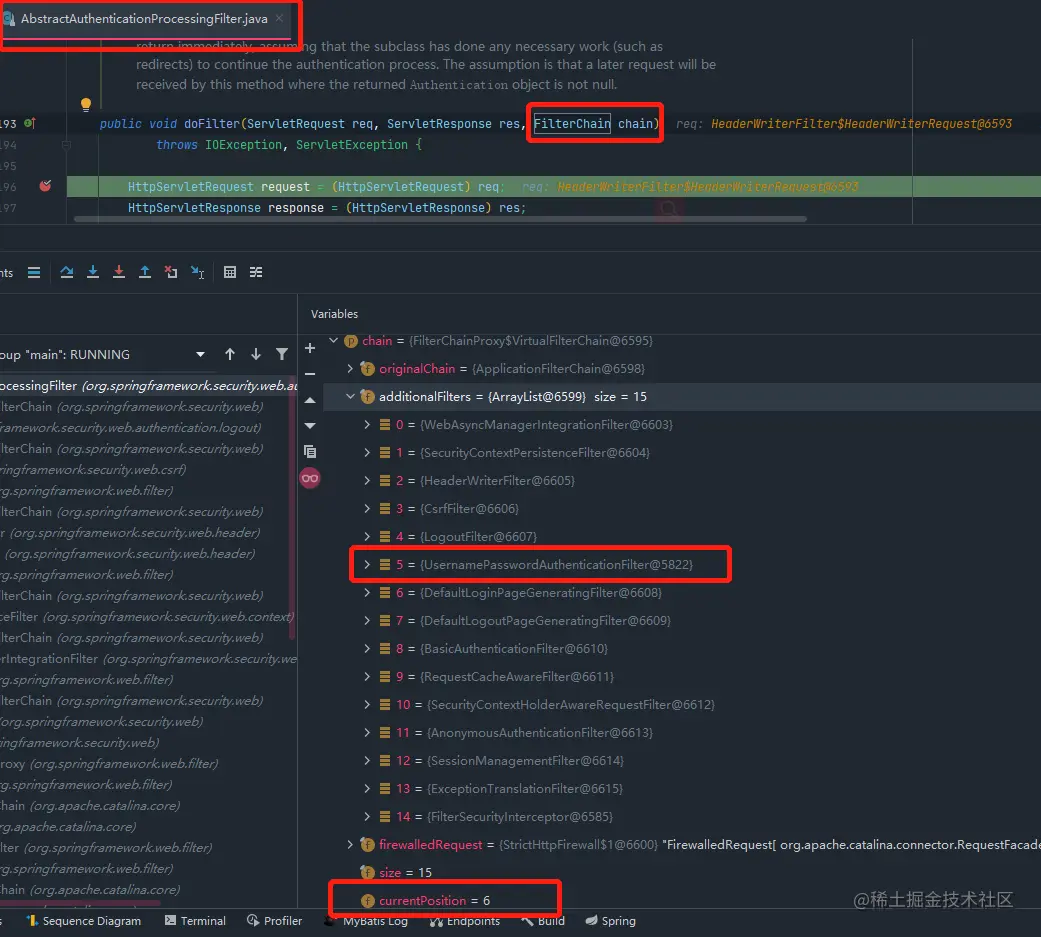Expand element 12 SessionManagementFilter
The image size is (1041, 937).
pos(366,760)
